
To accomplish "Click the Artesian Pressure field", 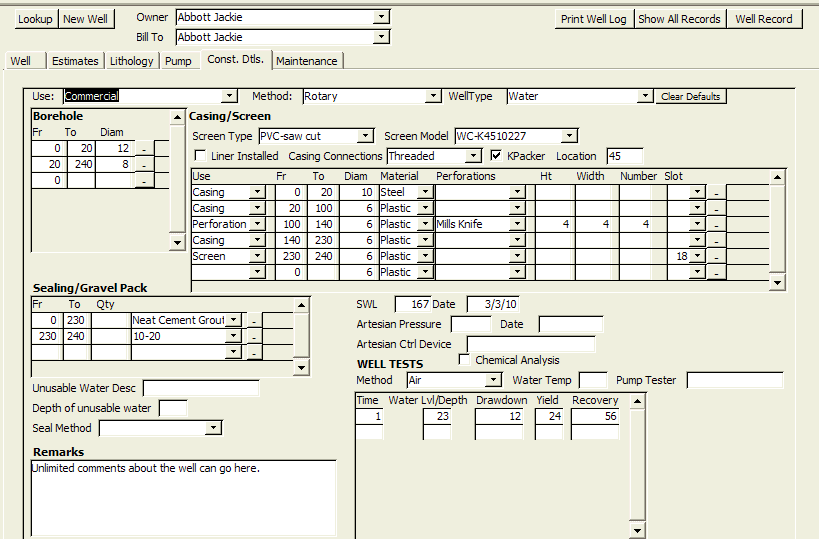I will click(471, 324).
